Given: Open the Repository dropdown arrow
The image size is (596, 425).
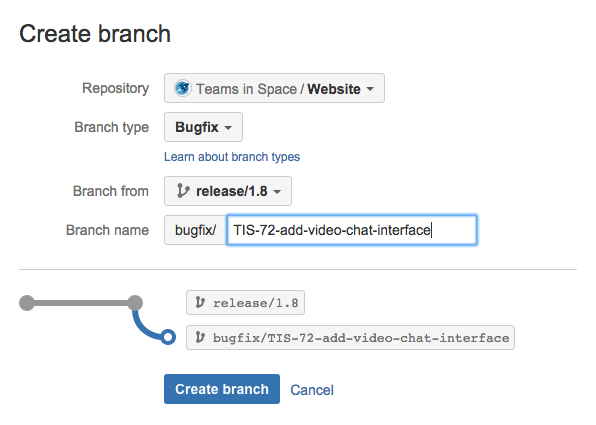Looking at the screenshot, I should point(370,89).
